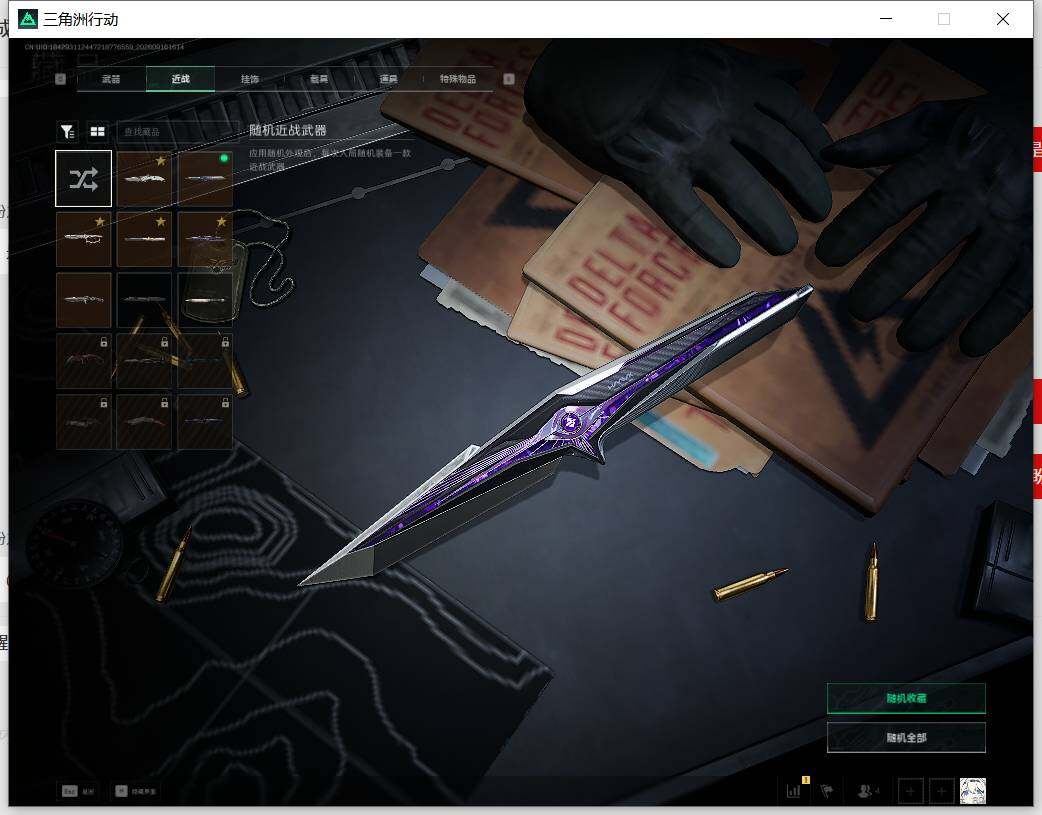This screenshot has height=815, width=1042.
Task: Open the stats bar-chart icon
Action: (794, 790)
